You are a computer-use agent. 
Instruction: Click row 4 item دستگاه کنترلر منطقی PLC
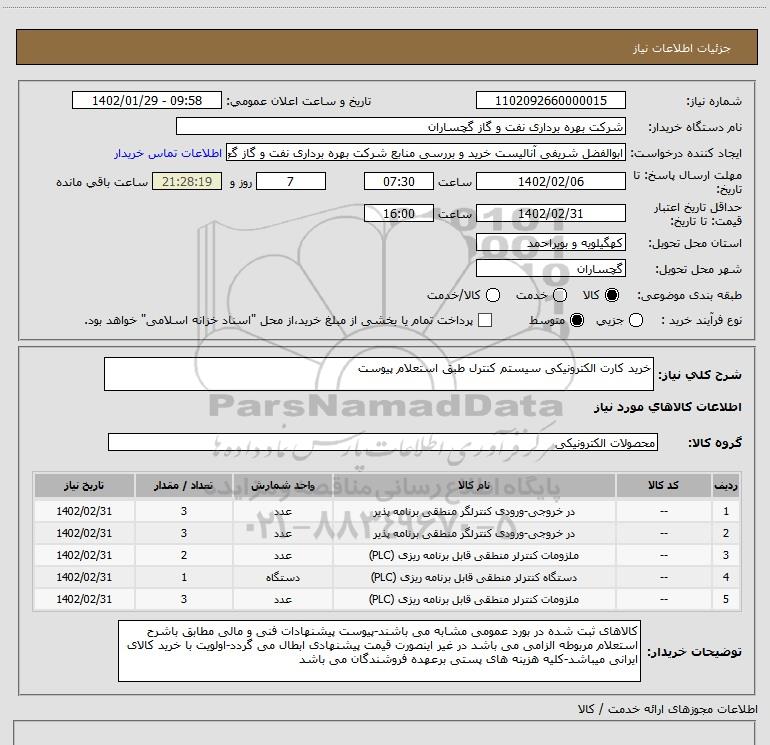(474, 578)
